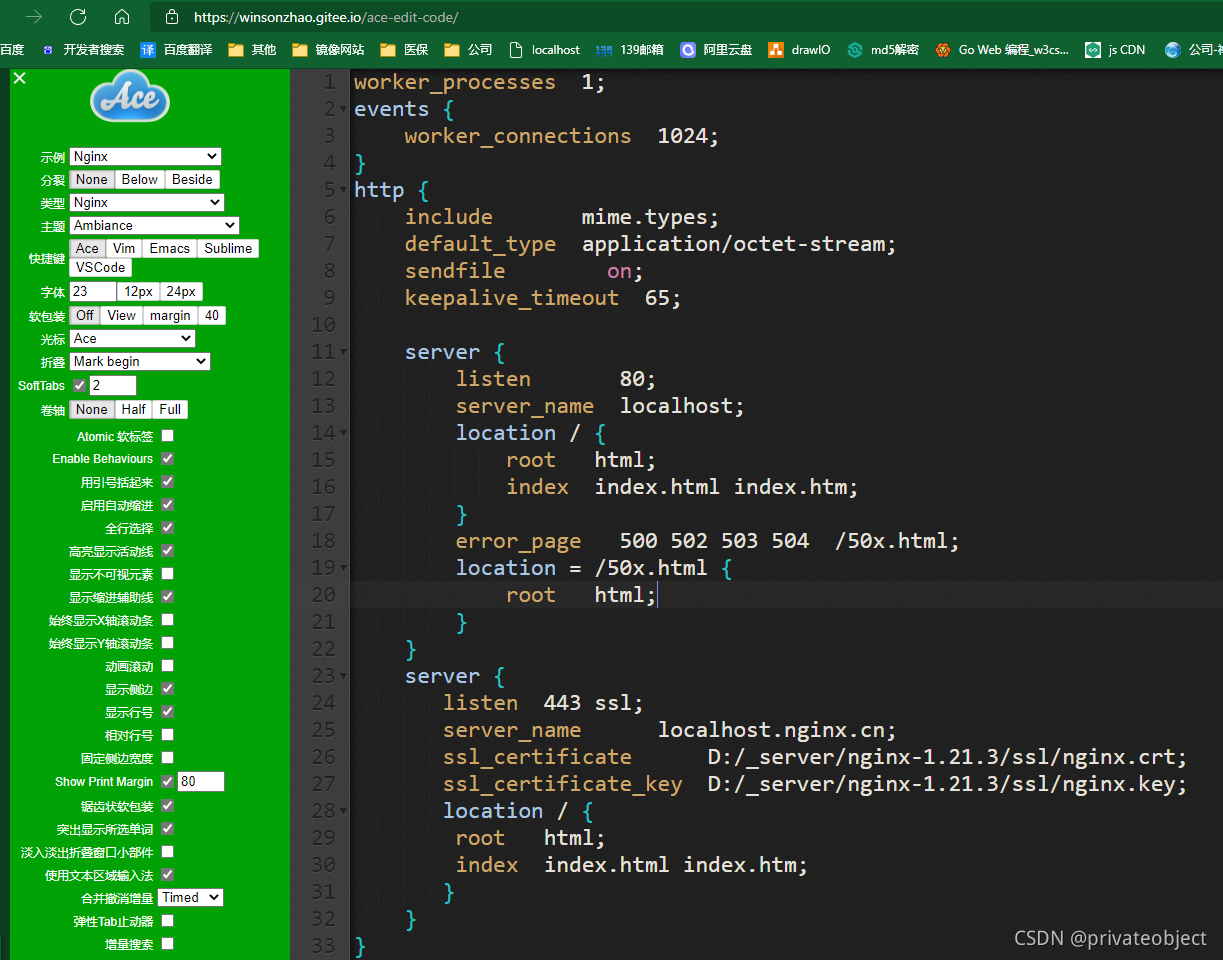Set soft wrap to margin
This screenshot has width=1223, height=960.
(x=170, y=315)
